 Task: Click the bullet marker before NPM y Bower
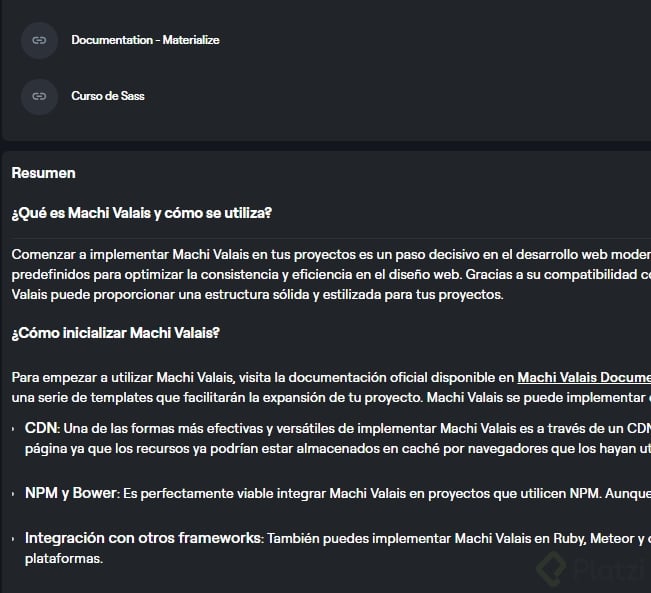(15, 493)
